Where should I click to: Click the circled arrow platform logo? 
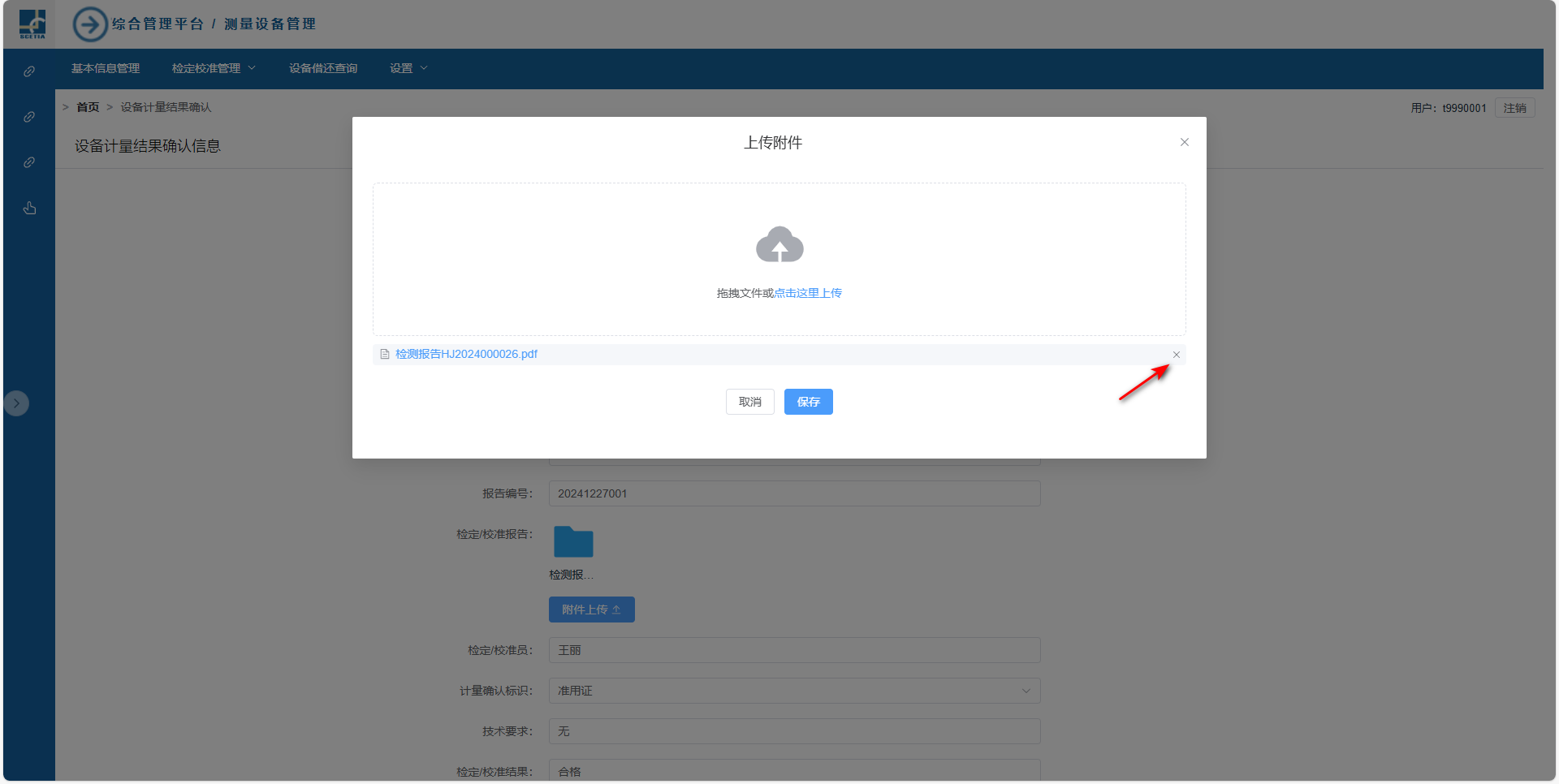pos(90,24)
